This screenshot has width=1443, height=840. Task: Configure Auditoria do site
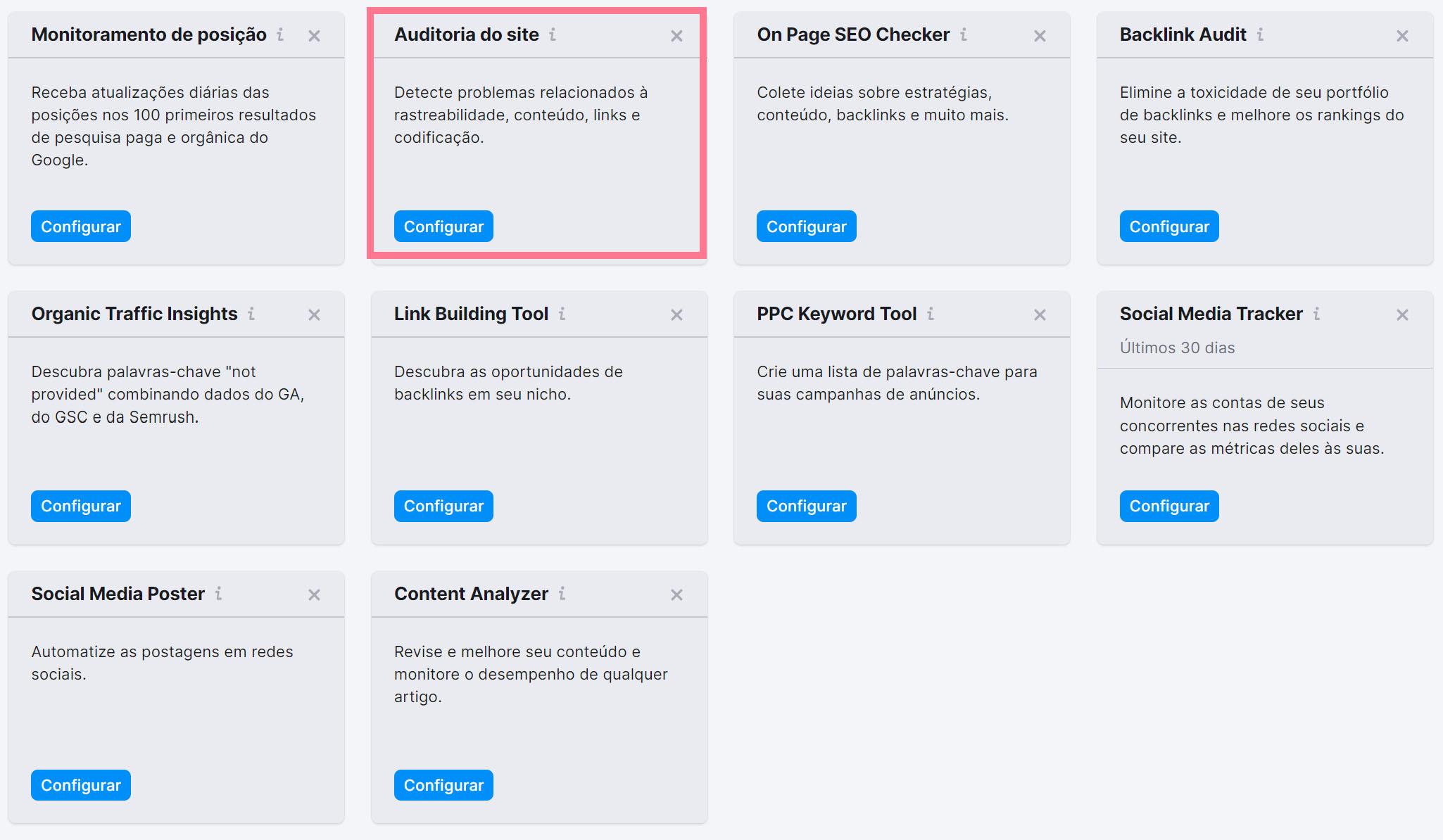point(443,226)
